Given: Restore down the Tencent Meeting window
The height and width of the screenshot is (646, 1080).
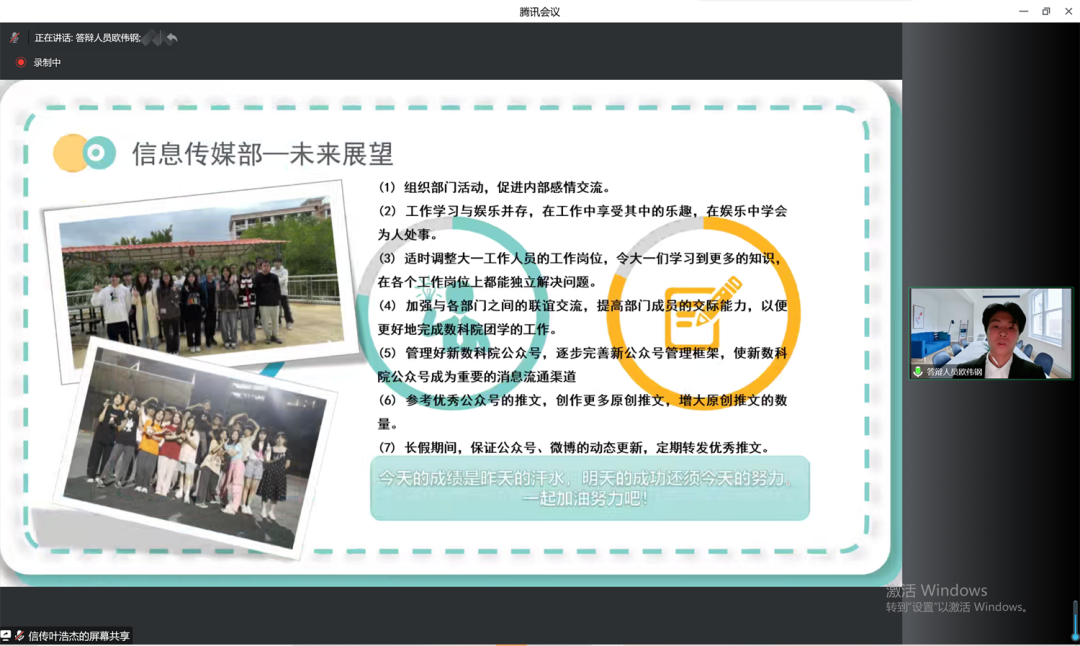Looking at the screenshot, I should [1046, 12].
